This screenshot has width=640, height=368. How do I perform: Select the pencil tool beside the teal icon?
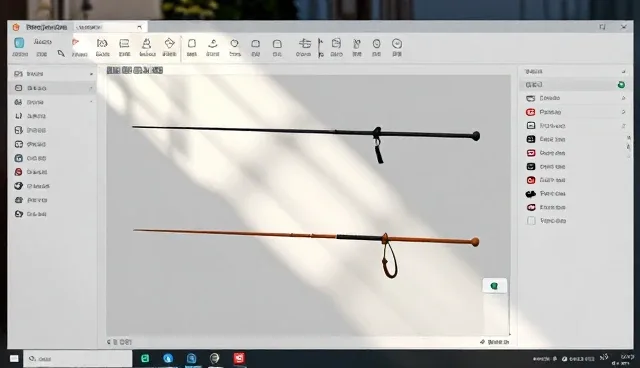point(61,53)
